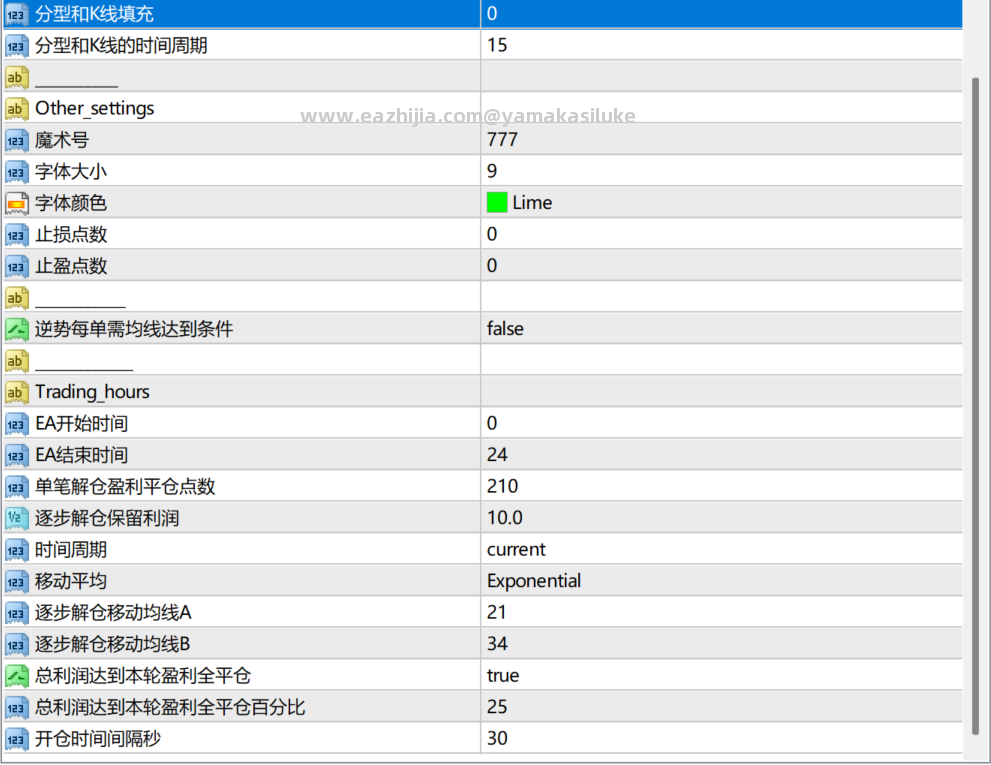The height and width of the screenshot is (765, 991).
Task: Edit the EA结束时间 value 24
Action: click(x=721, y=455)
